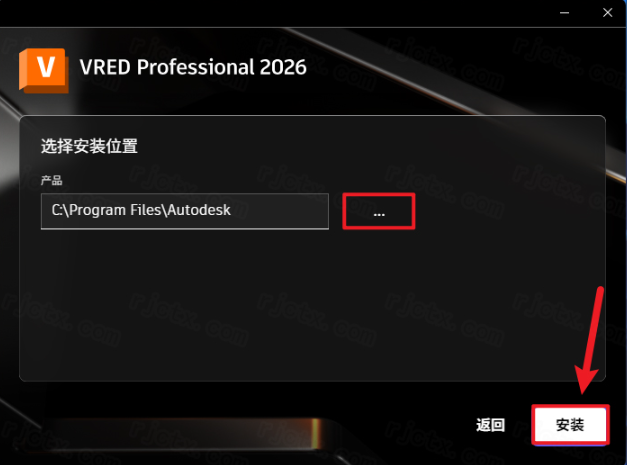Minimize the VRED installer window
627x465 pixels.
click(x=564, y=13)
